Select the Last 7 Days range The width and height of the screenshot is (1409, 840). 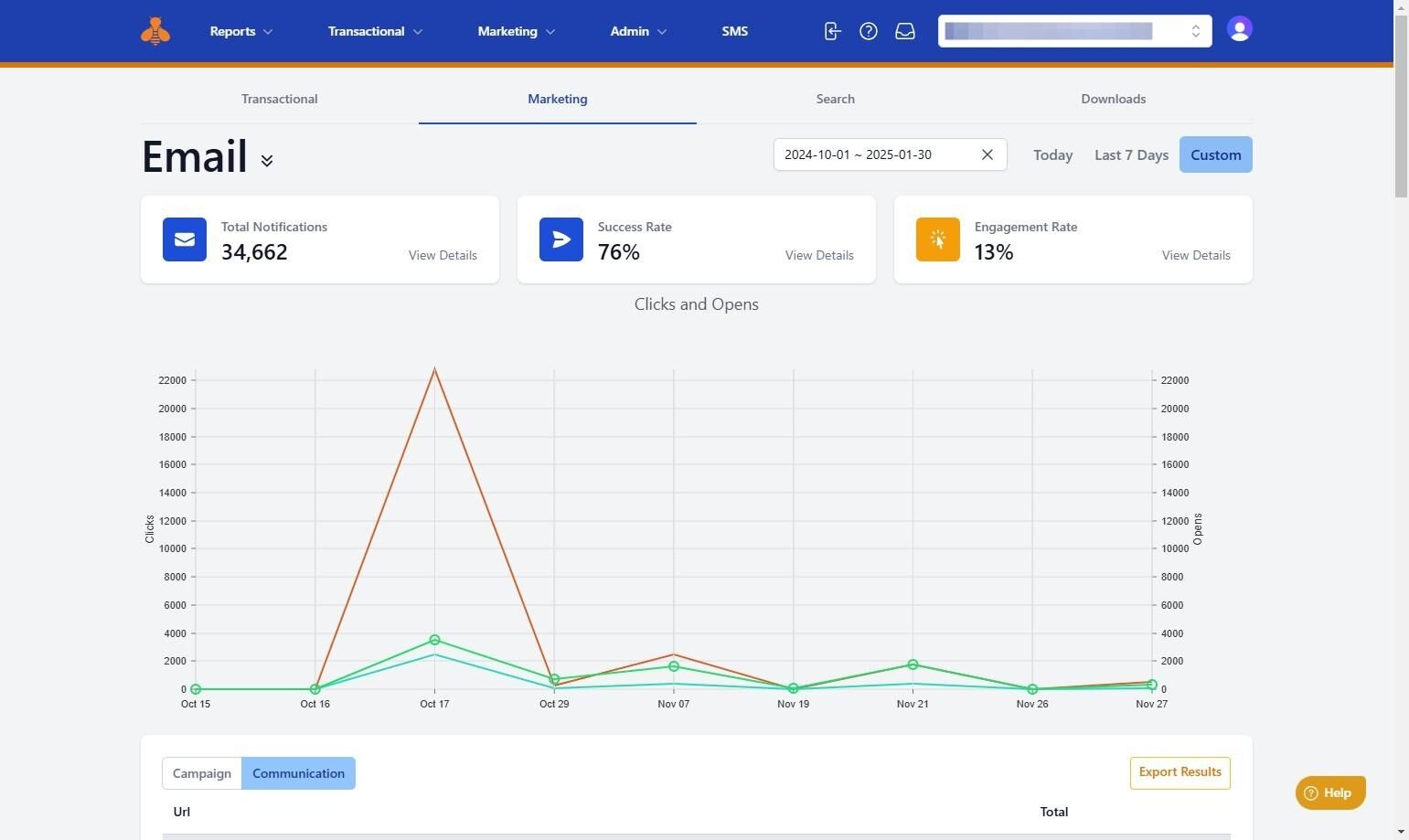click(x=1131, y=154)
